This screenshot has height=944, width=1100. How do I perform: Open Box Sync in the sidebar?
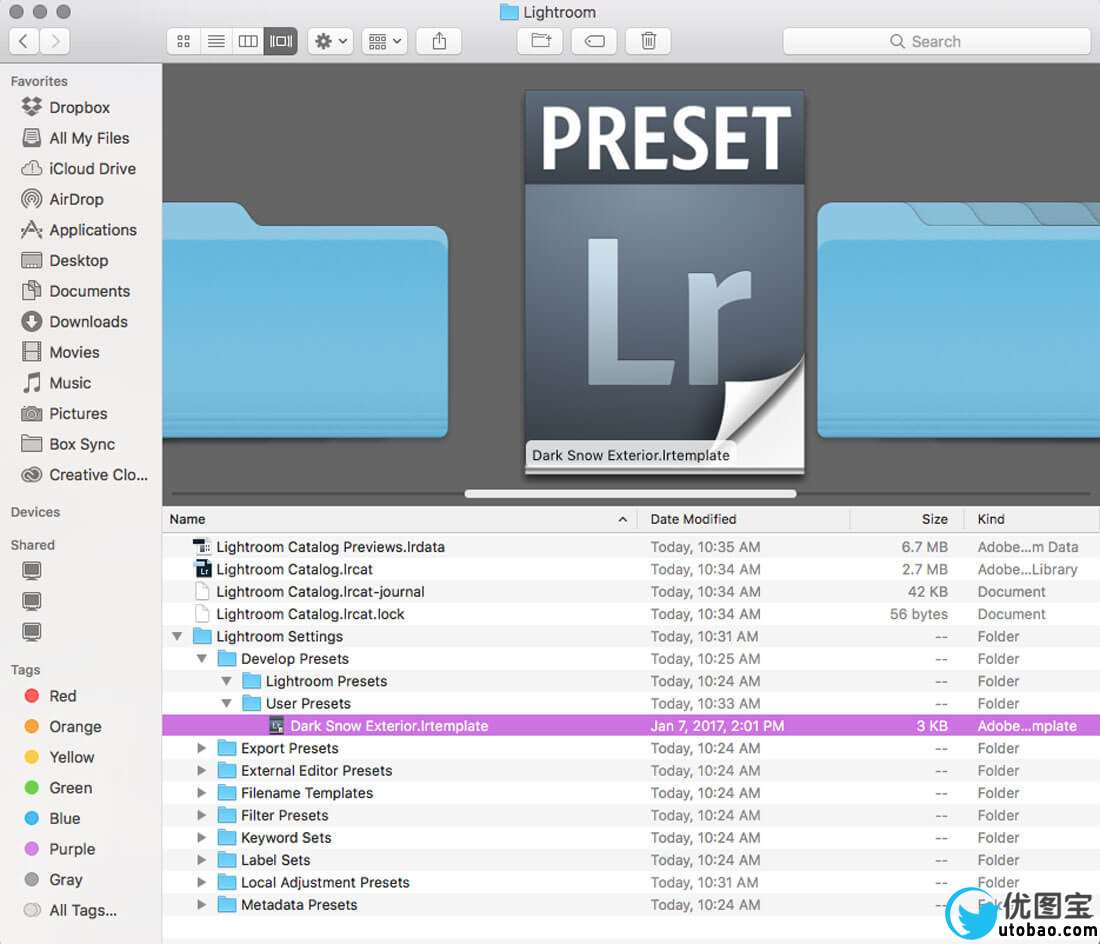coord(81,444)
